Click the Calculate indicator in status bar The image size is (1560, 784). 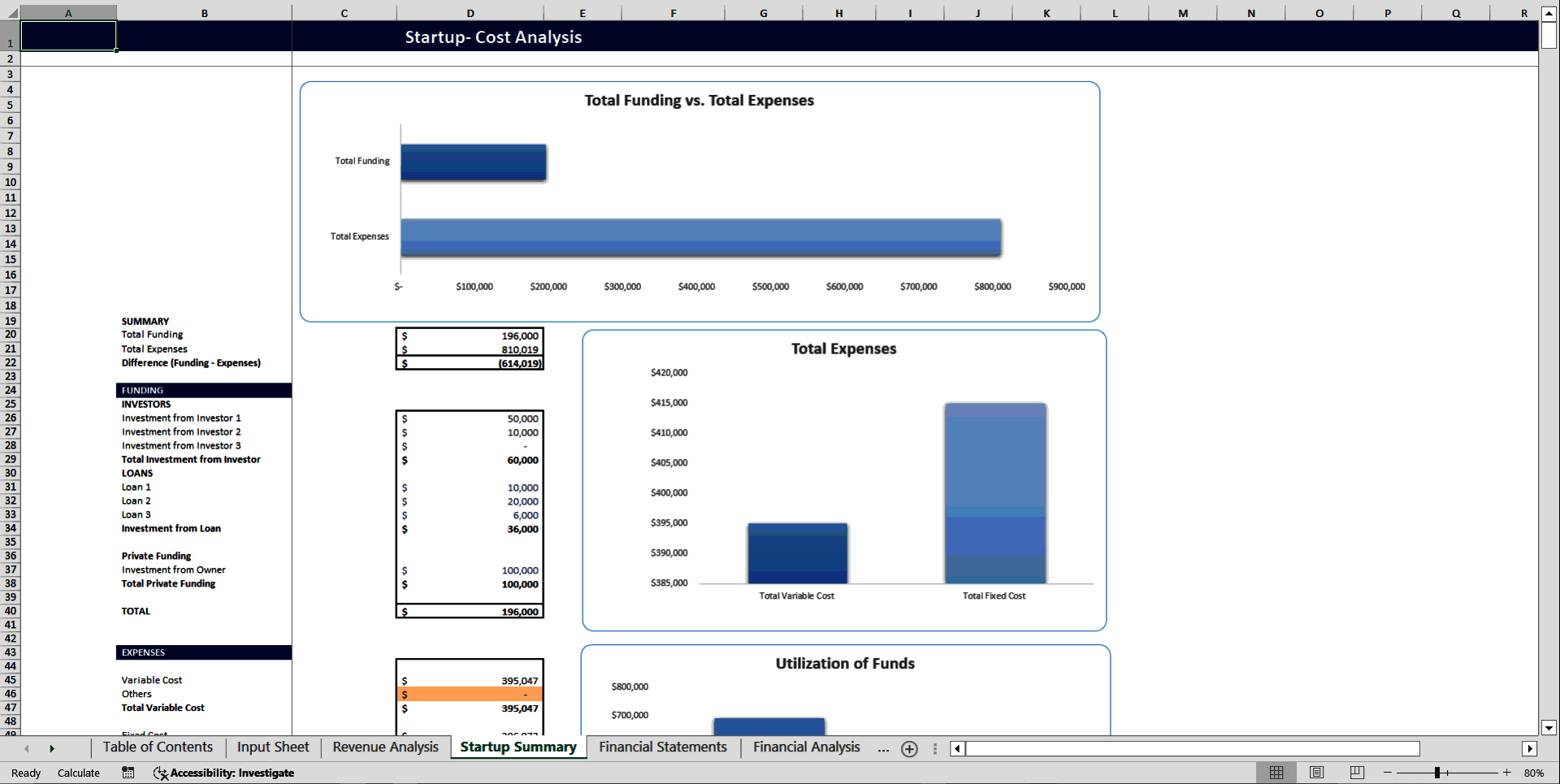(x=79, y=773)
